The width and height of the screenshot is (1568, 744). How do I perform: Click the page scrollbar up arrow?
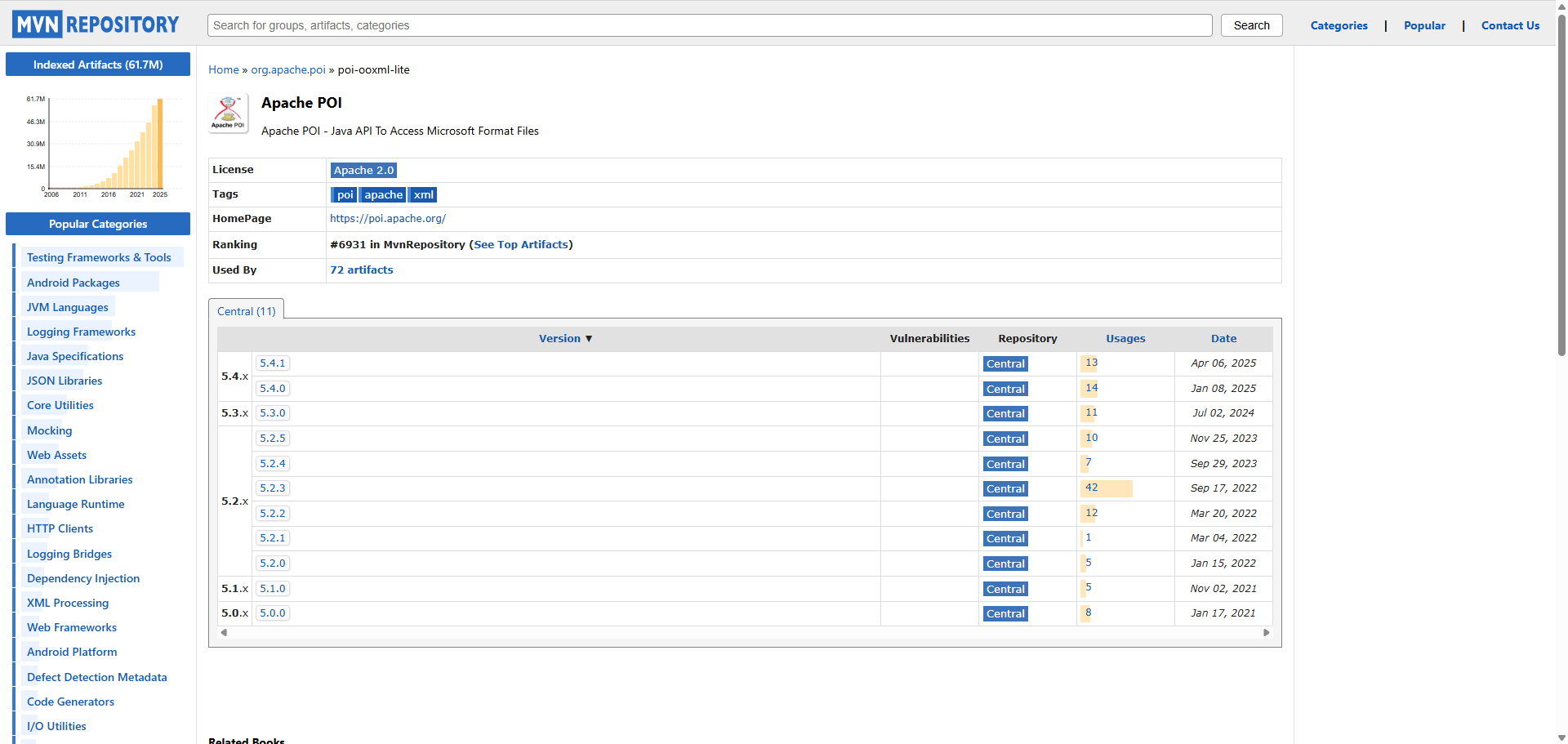click(1561, 6)
